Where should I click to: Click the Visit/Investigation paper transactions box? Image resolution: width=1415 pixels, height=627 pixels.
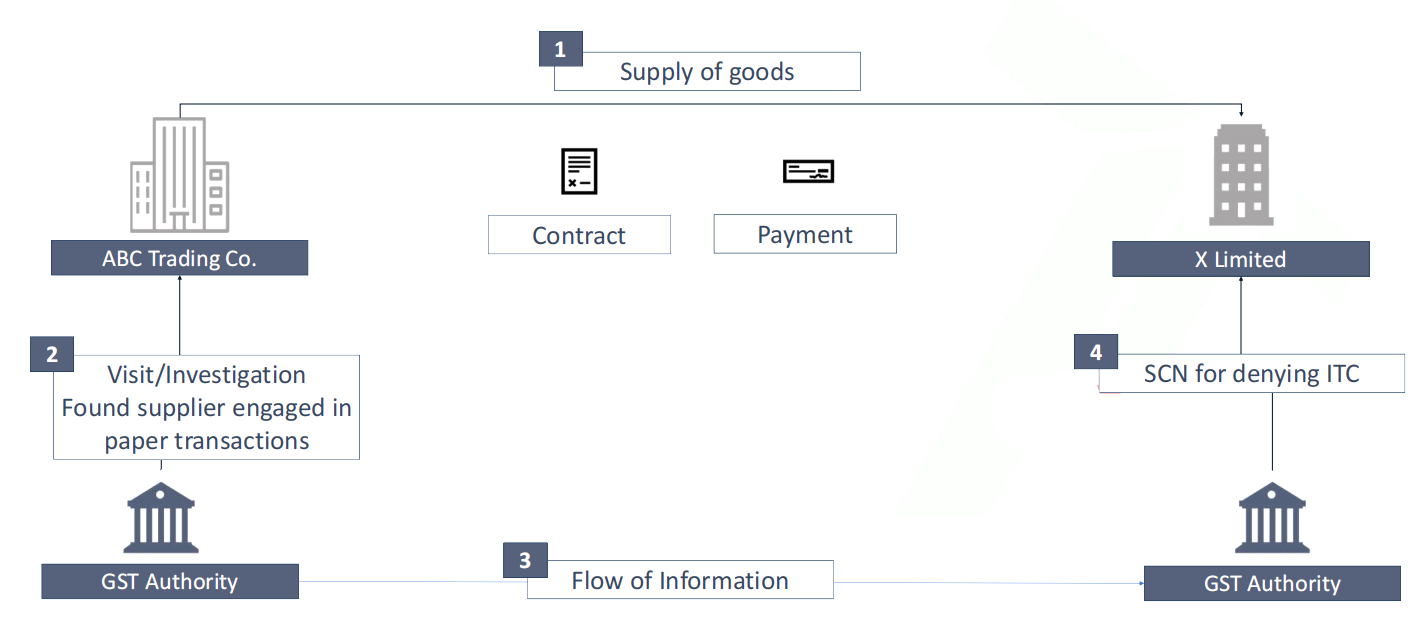pos(206,408)
